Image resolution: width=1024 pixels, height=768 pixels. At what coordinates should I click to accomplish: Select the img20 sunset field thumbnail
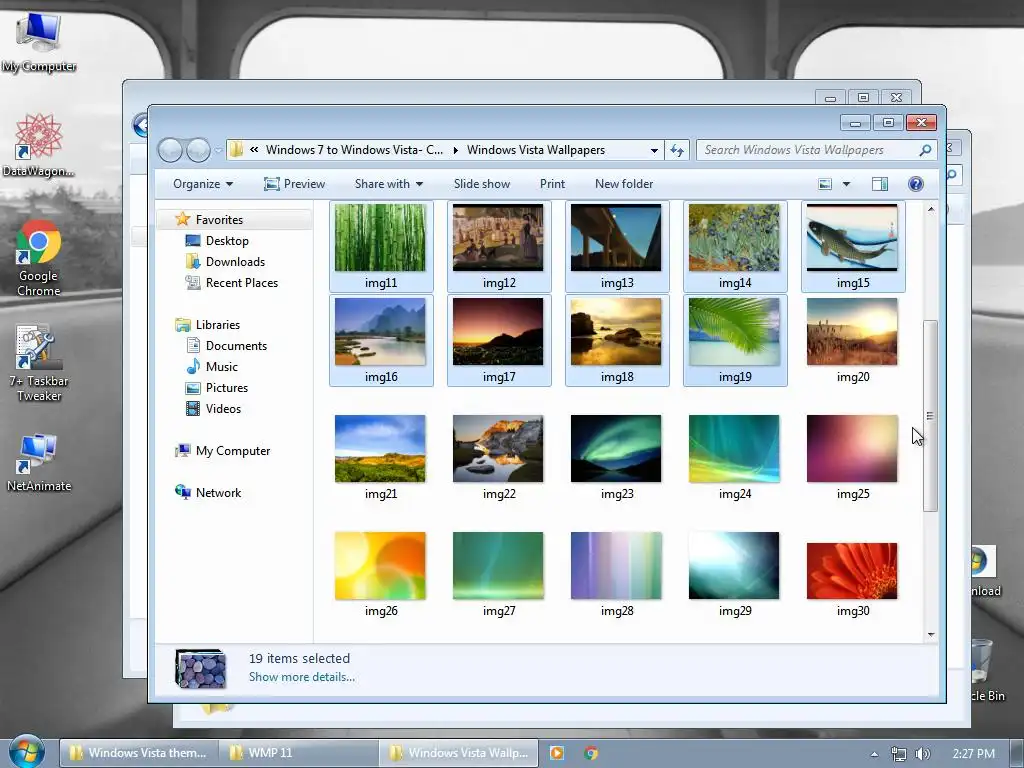pos(852,340)
